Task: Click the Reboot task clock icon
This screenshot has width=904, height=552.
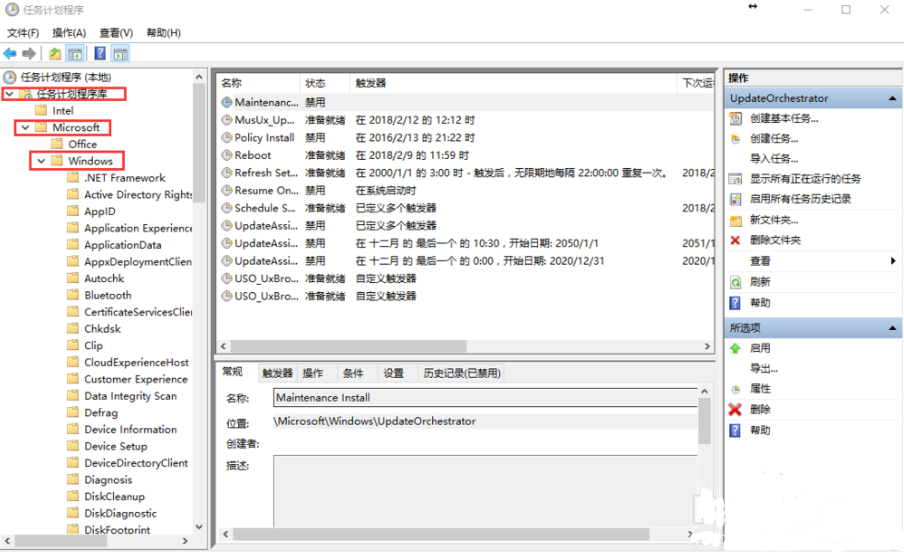Action: pos(227,155)
